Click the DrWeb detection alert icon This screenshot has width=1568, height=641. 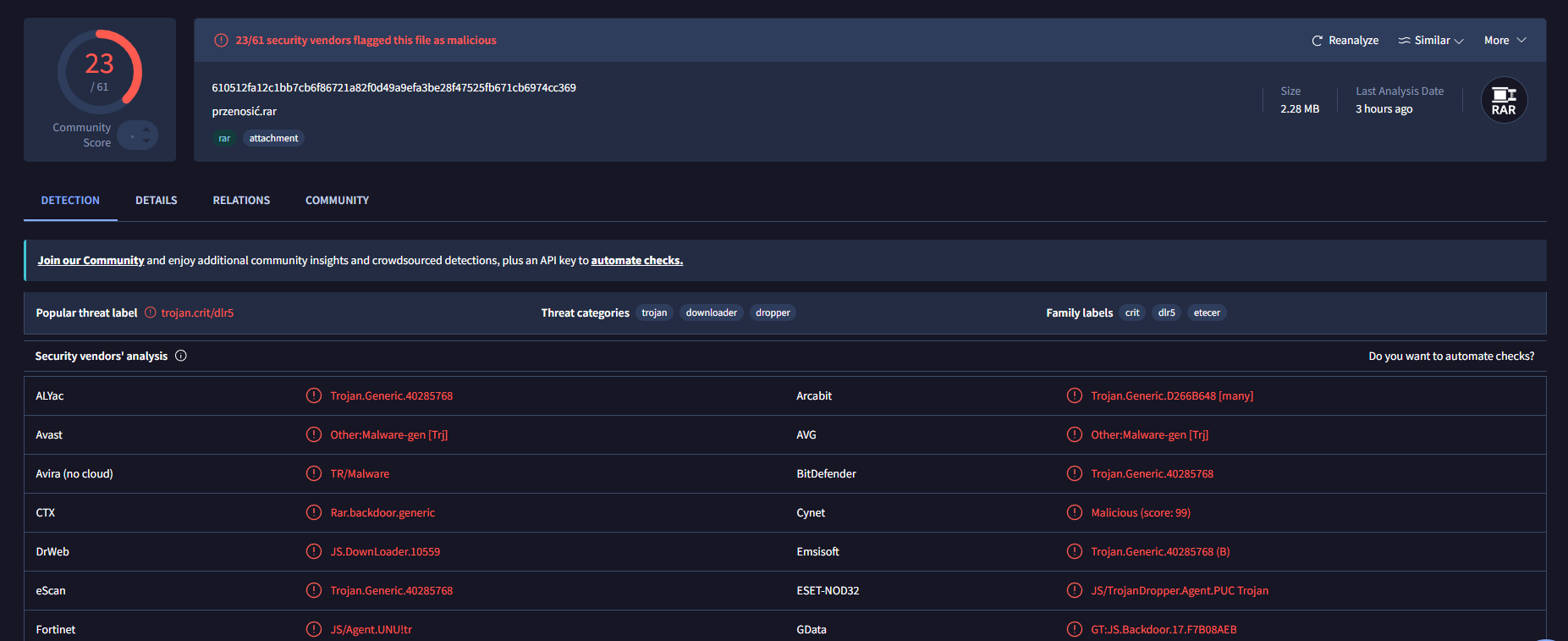pos(314,551)
